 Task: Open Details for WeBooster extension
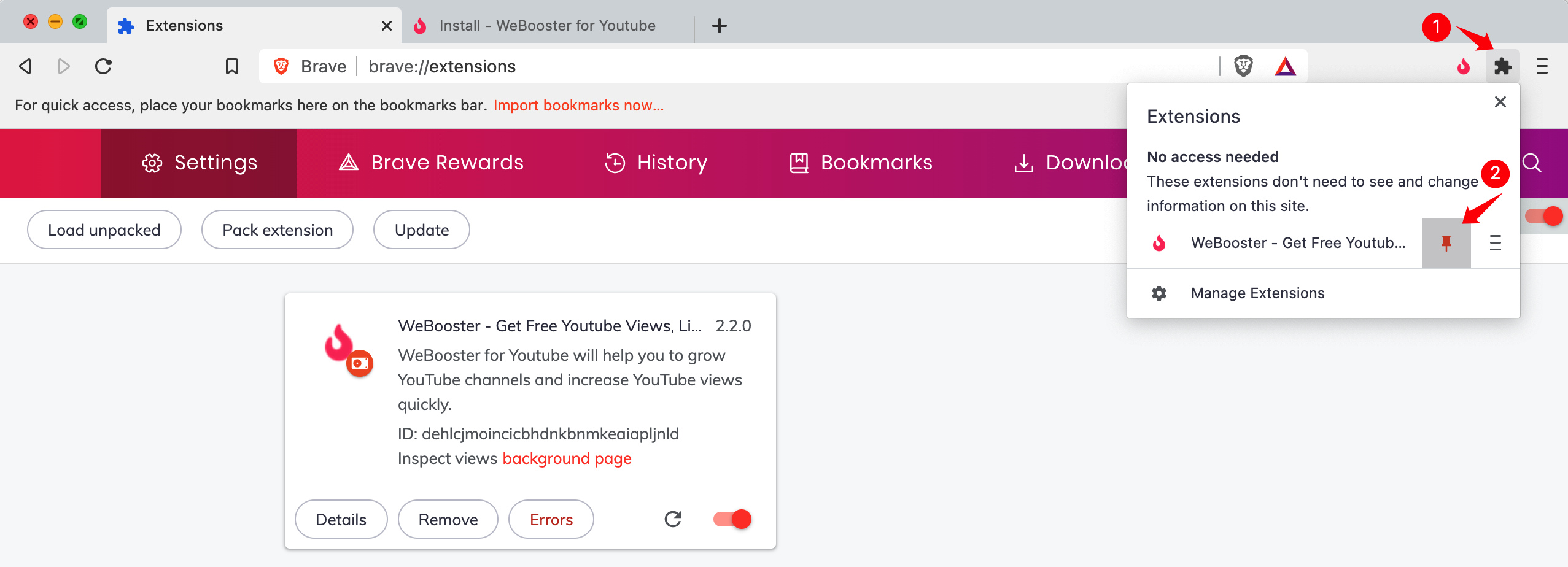(x=341, y=520)
